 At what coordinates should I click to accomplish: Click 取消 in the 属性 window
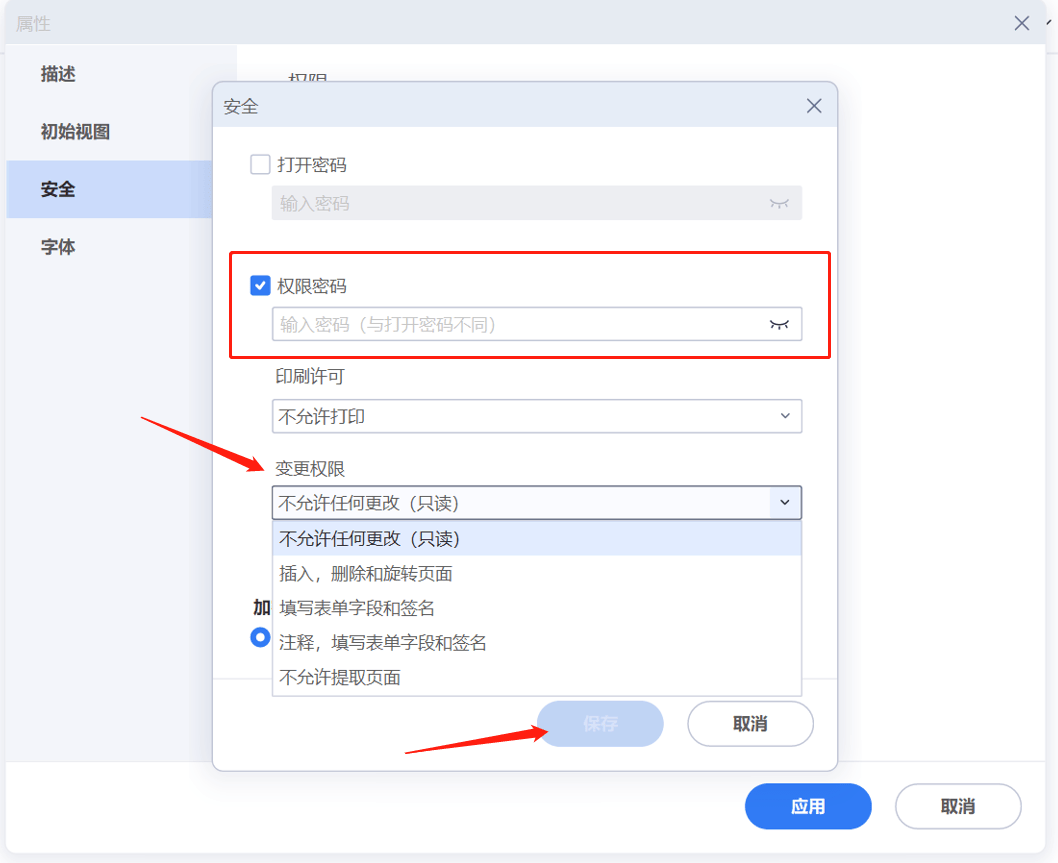[958, 806]
